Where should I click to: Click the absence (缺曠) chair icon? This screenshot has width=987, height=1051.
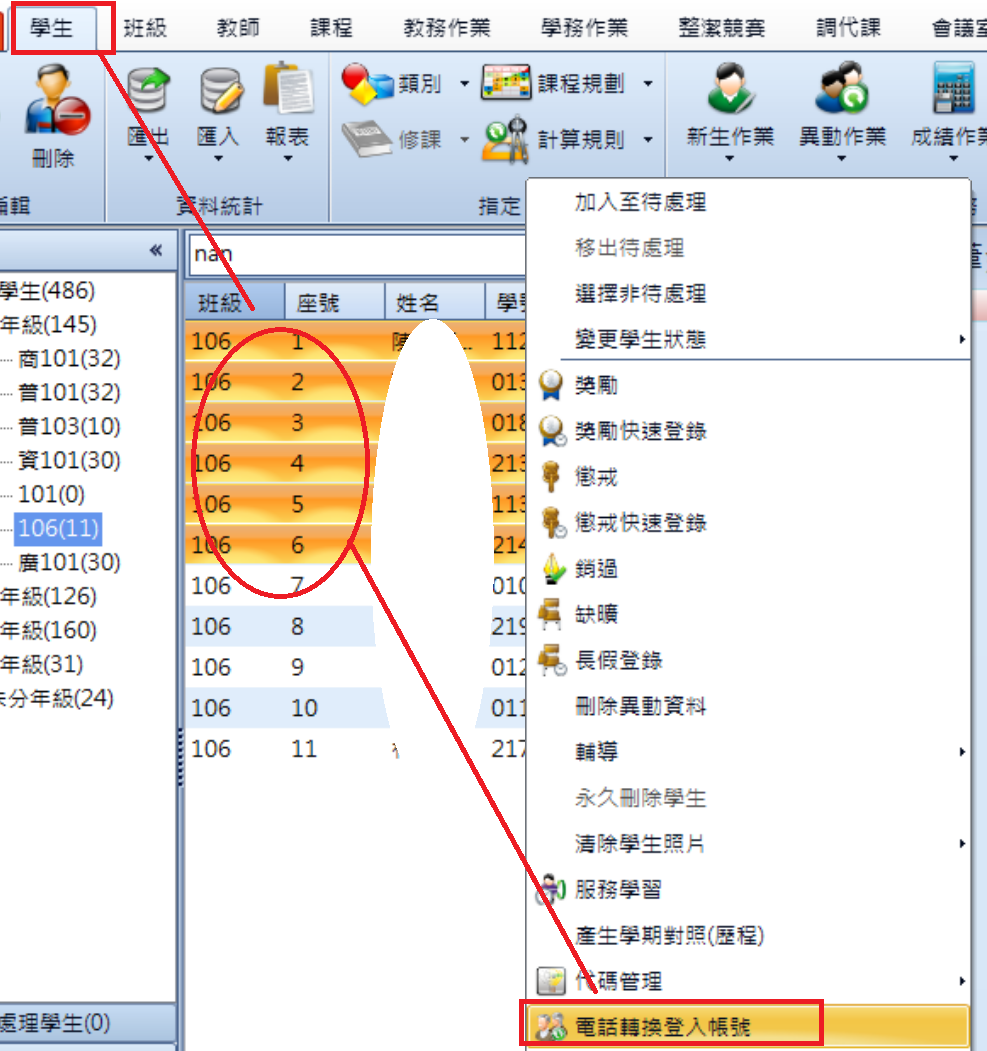(551, 614)
